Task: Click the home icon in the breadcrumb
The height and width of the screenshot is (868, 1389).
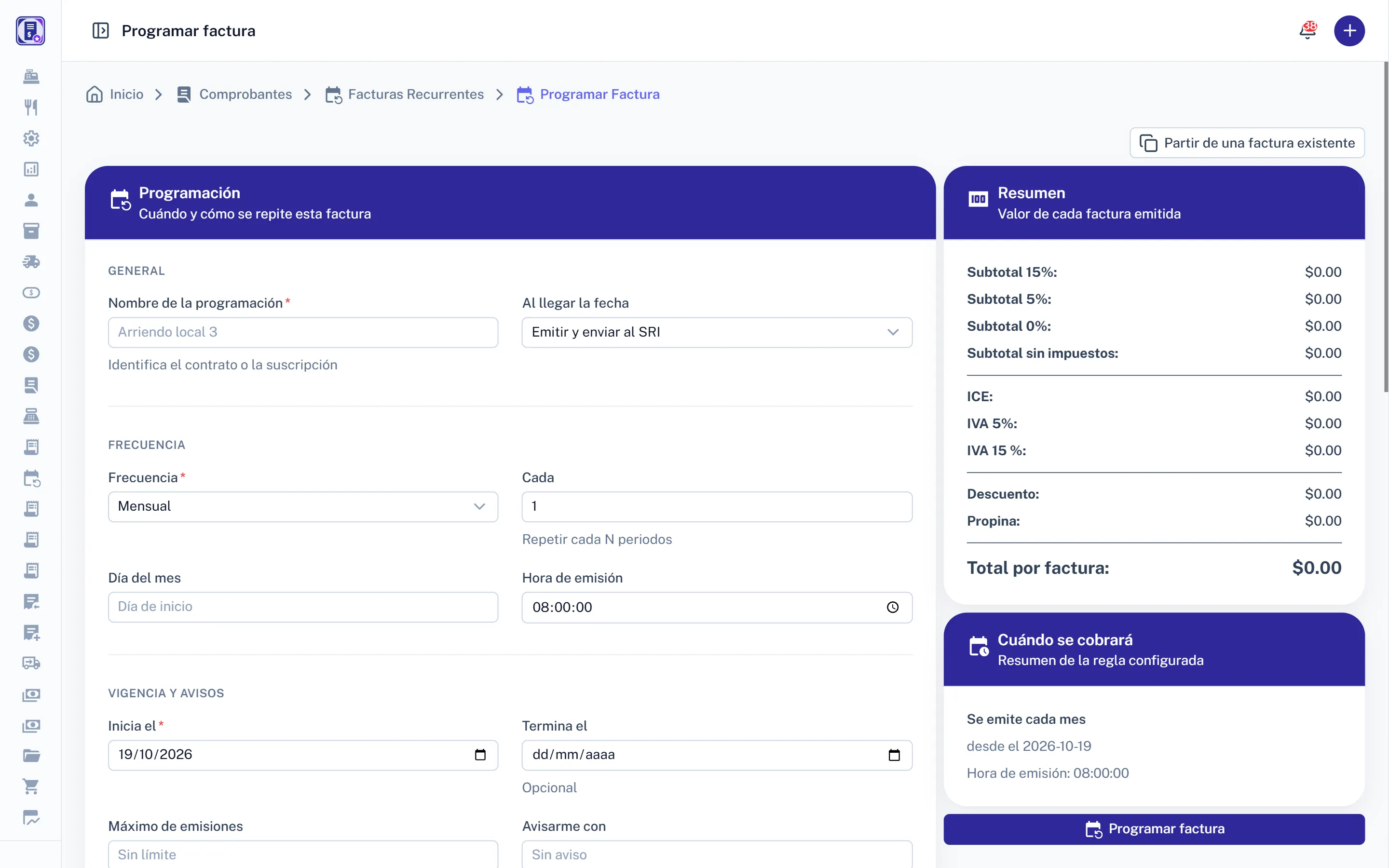Action: tap(94, 94)
